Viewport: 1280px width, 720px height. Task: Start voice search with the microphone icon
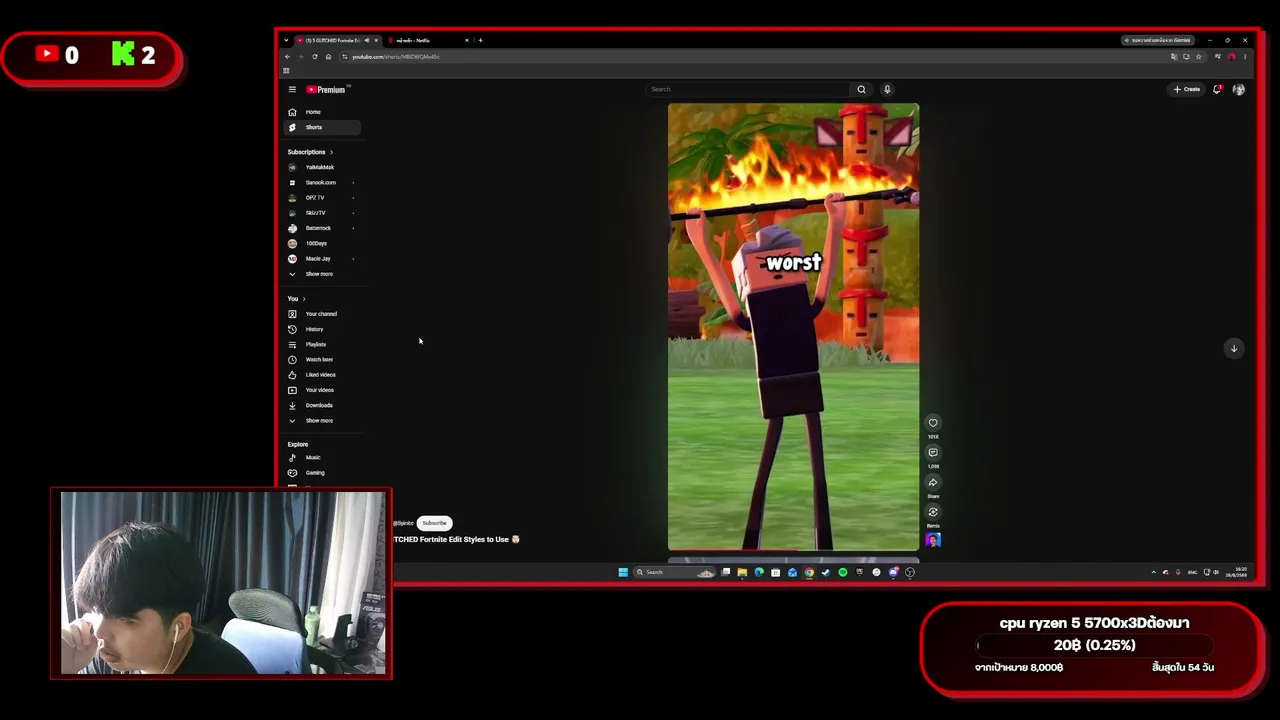click(x=887, y=89)
